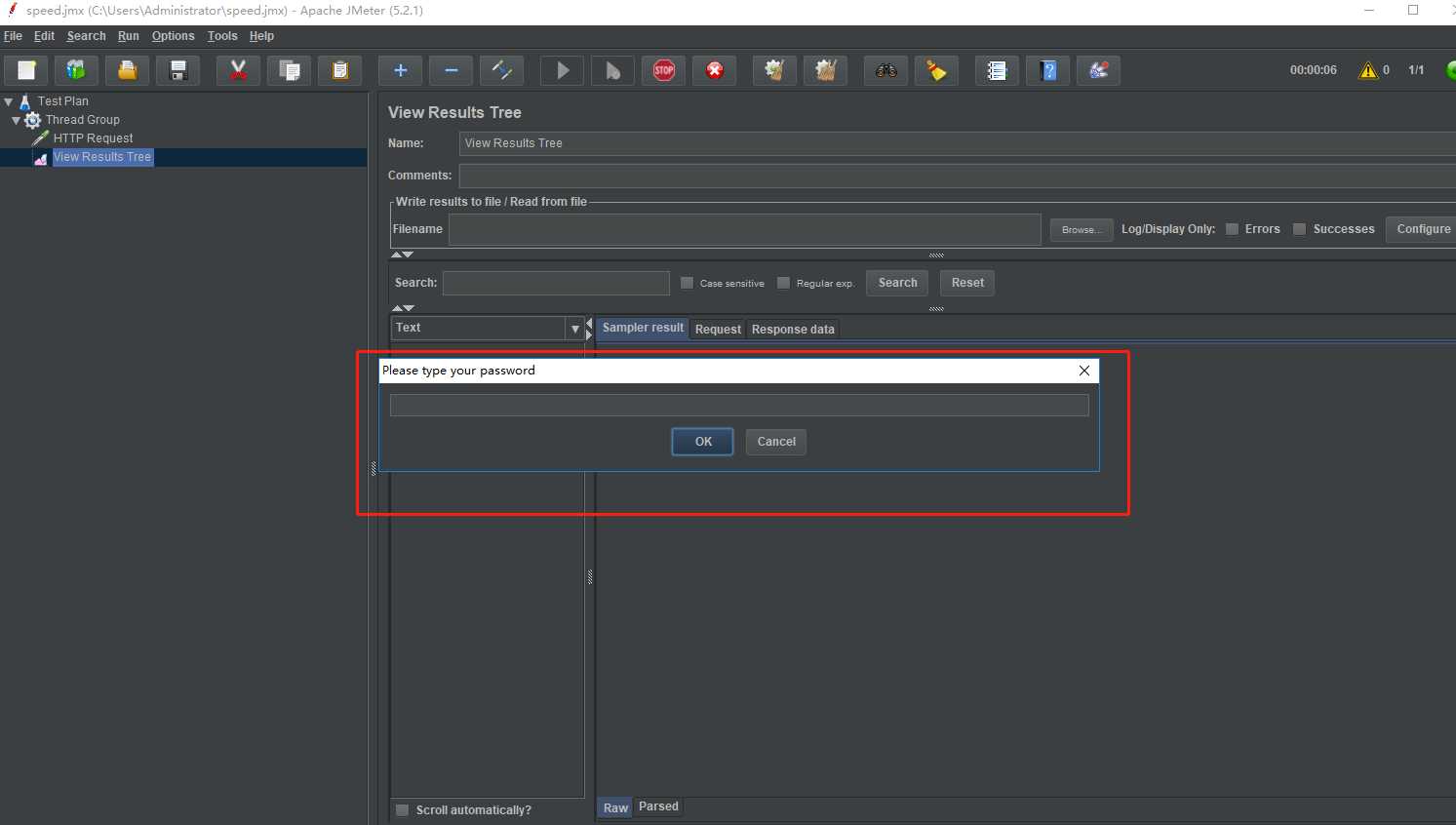Open the Search menu
Viewport: 1456px width, 825px height.
point(86,36)
